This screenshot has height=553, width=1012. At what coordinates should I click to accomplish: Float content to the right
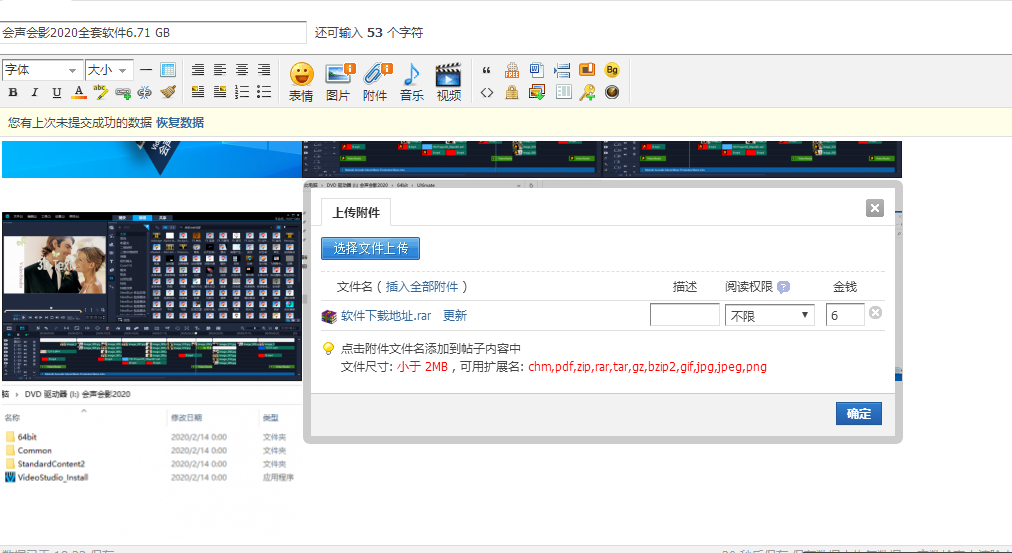point(220,92)
